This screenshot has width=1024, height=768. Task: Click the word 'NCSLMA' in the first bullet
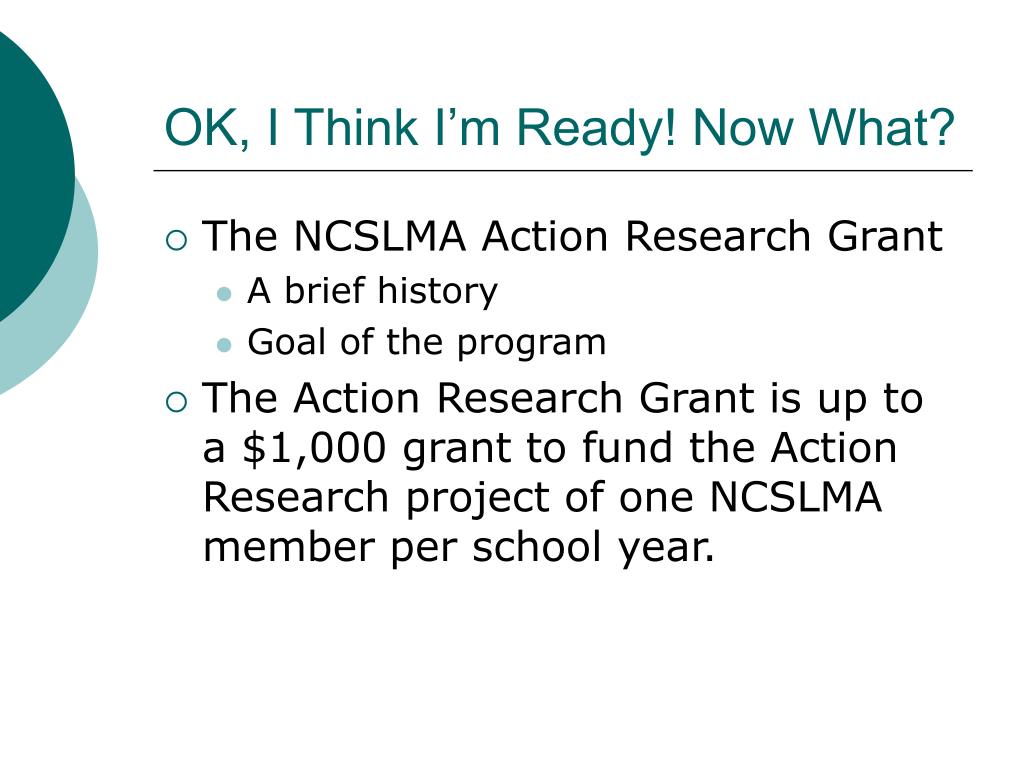tap(379, 236)
